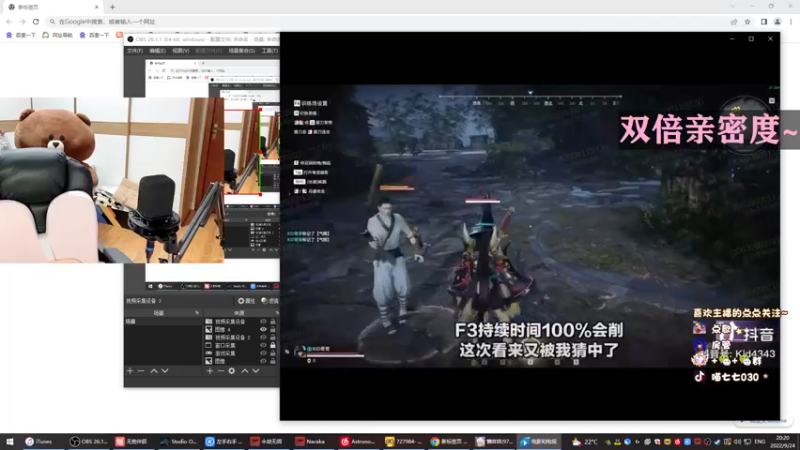Select the 场景 entry in scenes list
Screen dimensions: 800x450
(x=163, y=321)
